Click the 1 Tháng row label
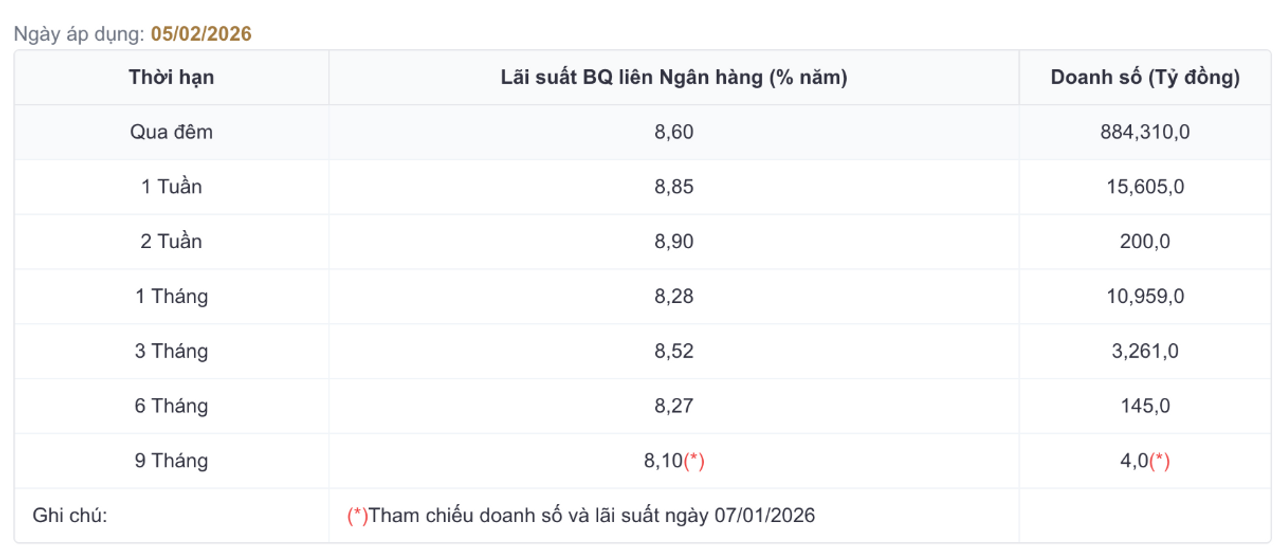This screenshot has width=1280, height=554. [x=171, y=297]
